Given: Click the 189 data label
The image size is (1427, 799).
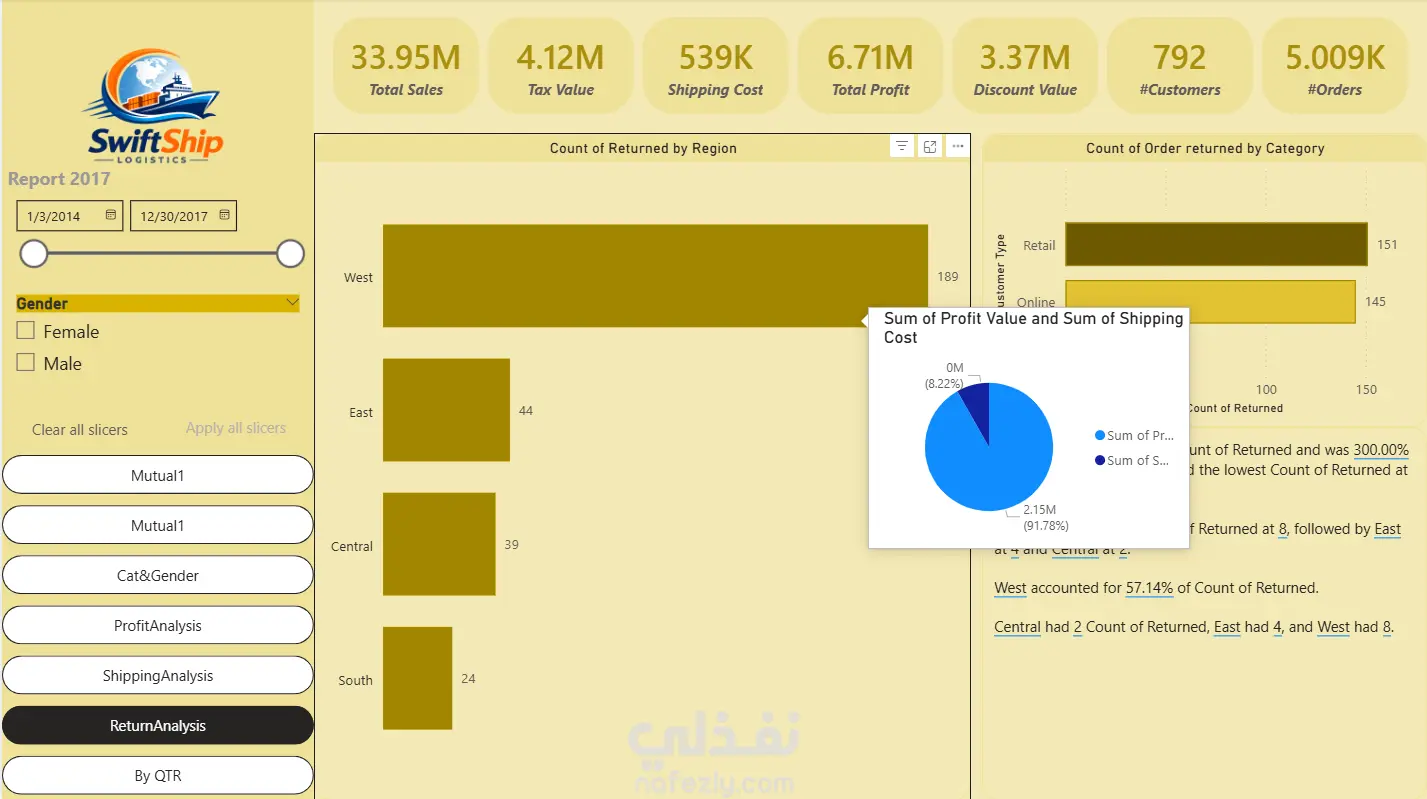Looking at the screenshot, I should point(947,277).
